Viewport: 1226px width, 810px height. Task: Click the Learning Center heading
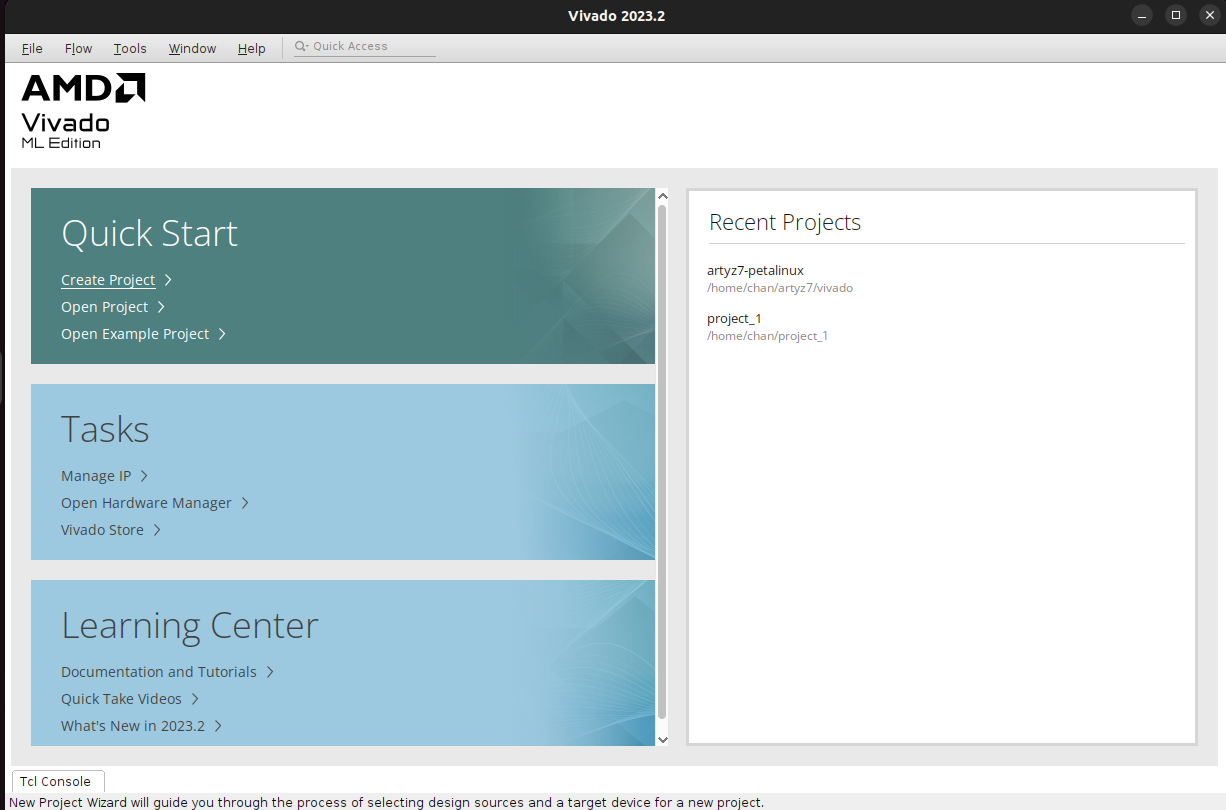pyautogui.click(x=190, y=626)
